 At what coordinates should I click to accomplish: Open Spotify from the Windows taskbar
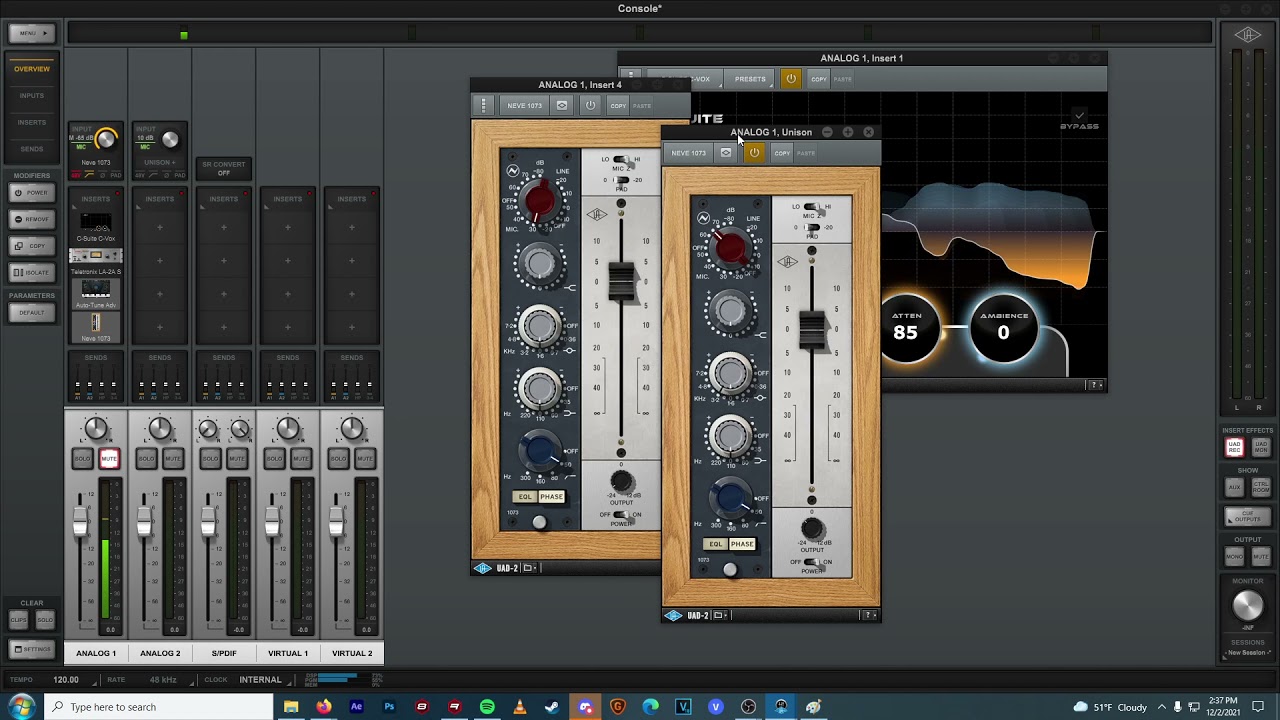487,707
